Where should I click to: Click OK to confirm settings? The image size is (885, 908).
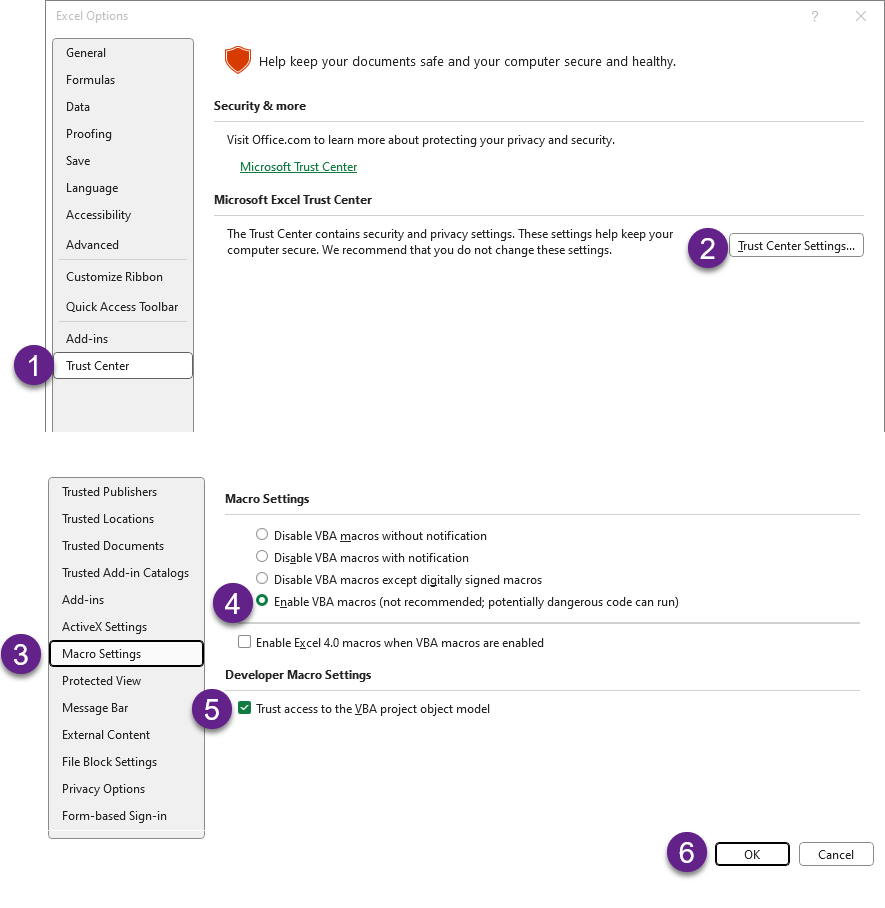coord(752,854)
